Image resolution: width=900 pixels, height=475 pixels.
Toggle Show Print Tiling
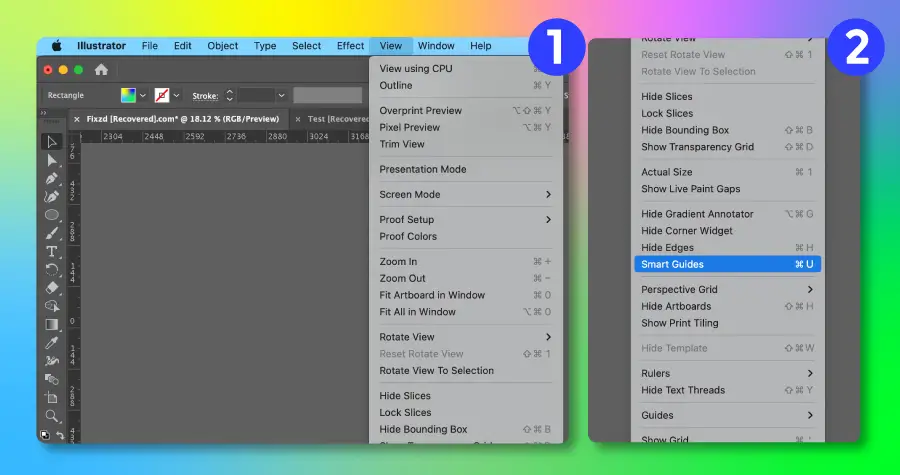click(727, 323)
